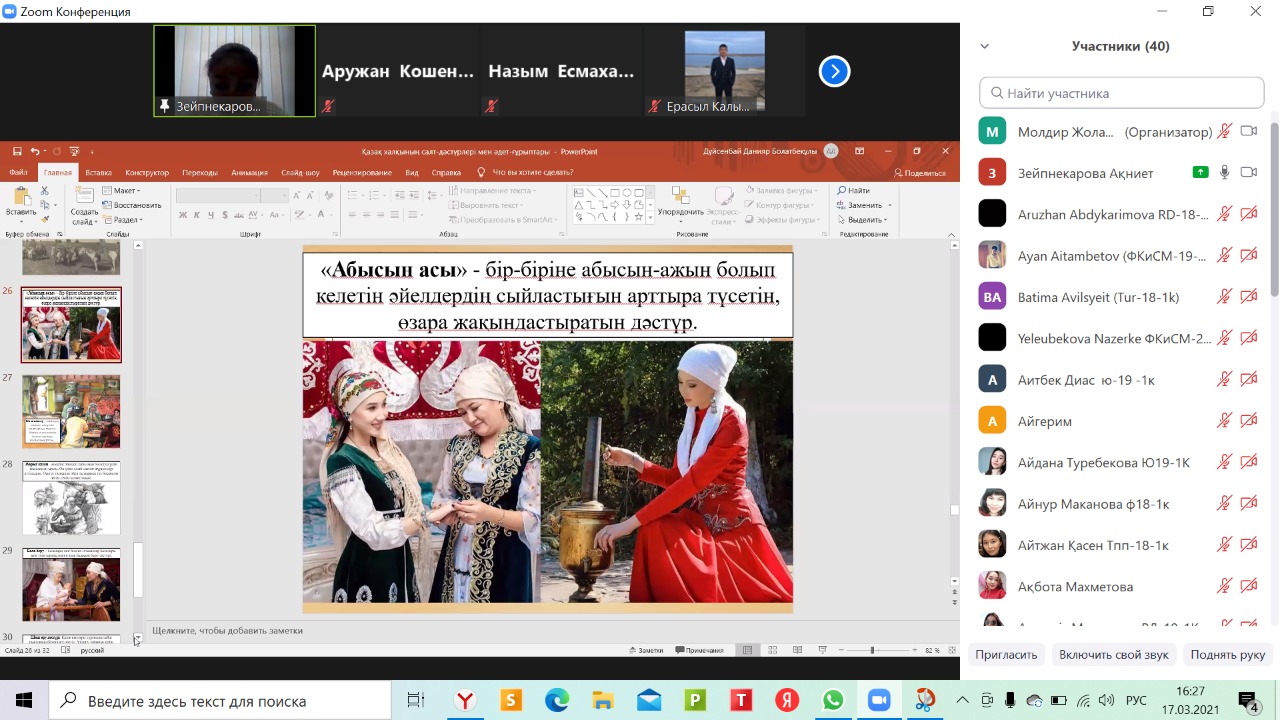Toggle muted mic icon for Ақбота Махметова

pos(1224,586)
